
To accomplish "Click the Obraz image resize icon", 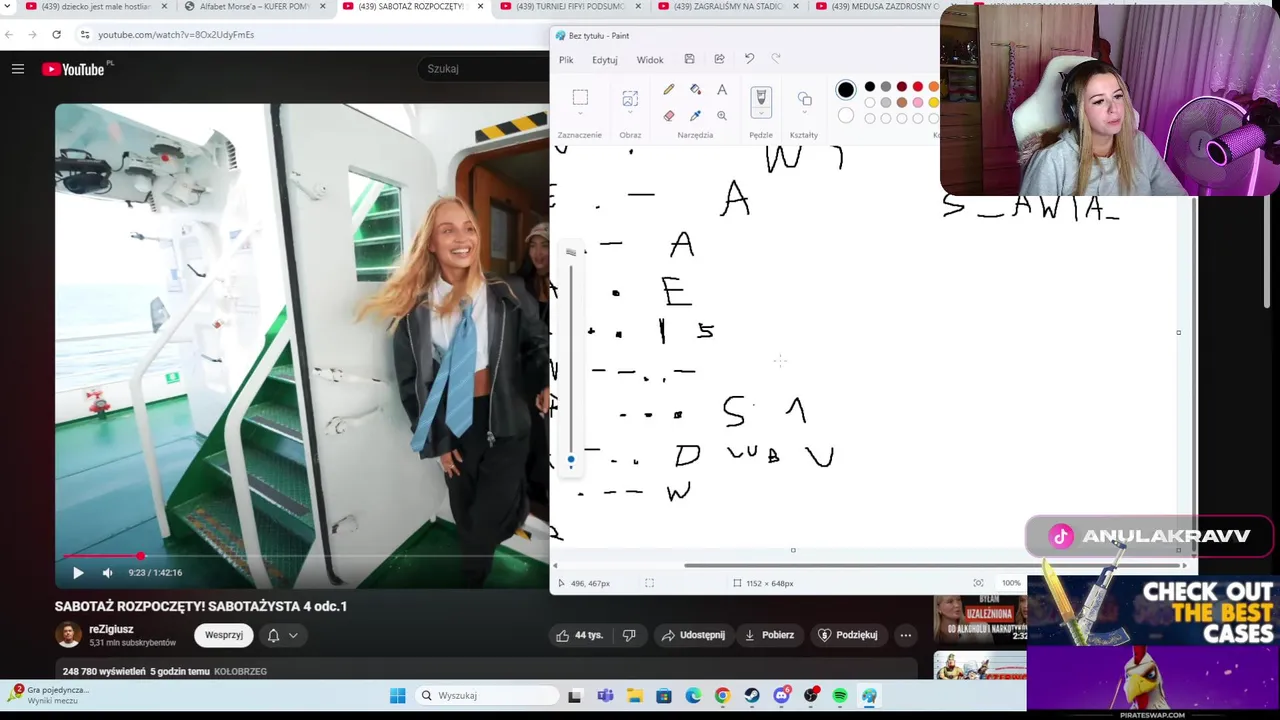I will tap(630, 98).
